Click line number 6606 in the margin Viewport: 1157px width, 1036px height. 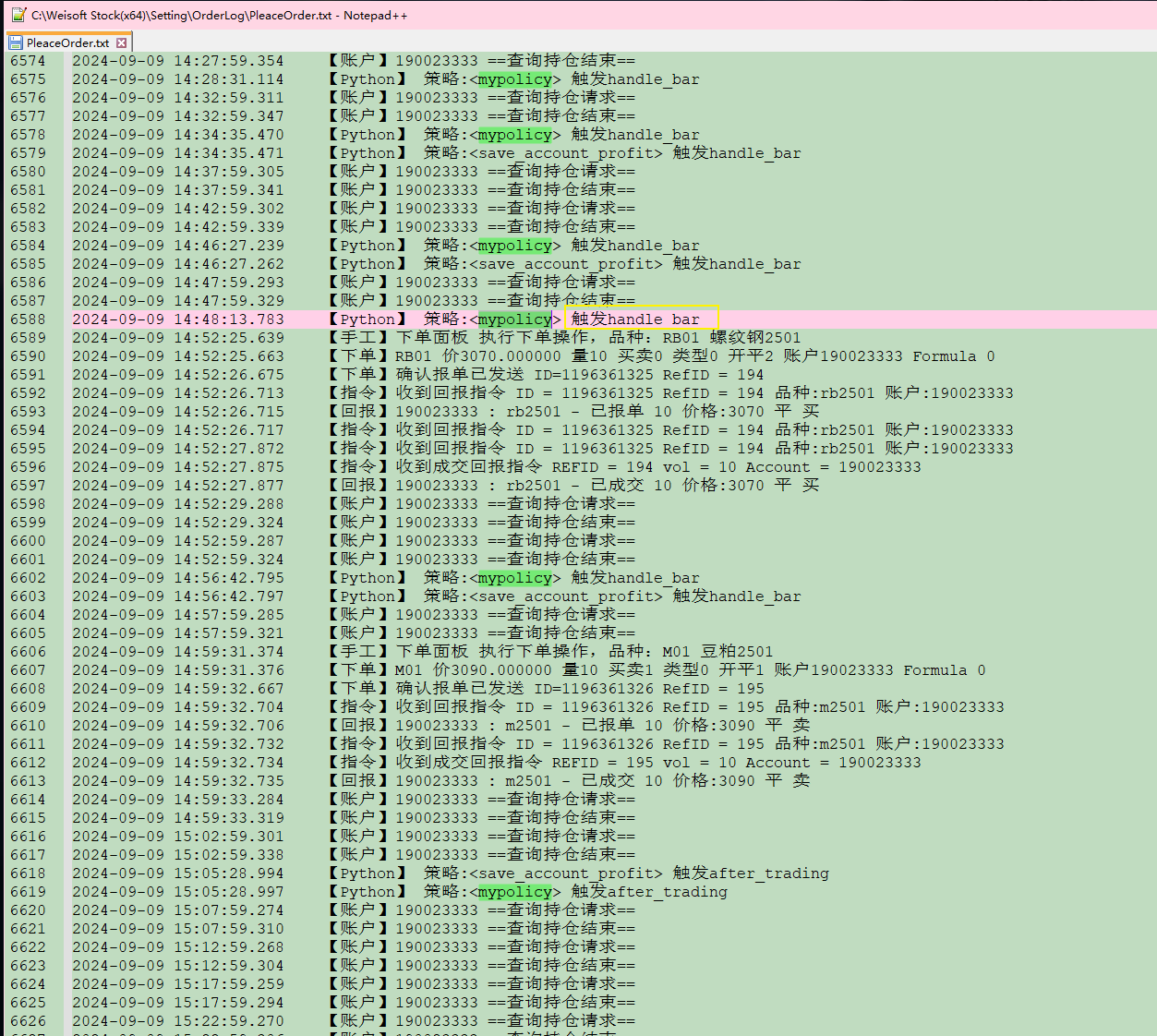coord(28,652)
